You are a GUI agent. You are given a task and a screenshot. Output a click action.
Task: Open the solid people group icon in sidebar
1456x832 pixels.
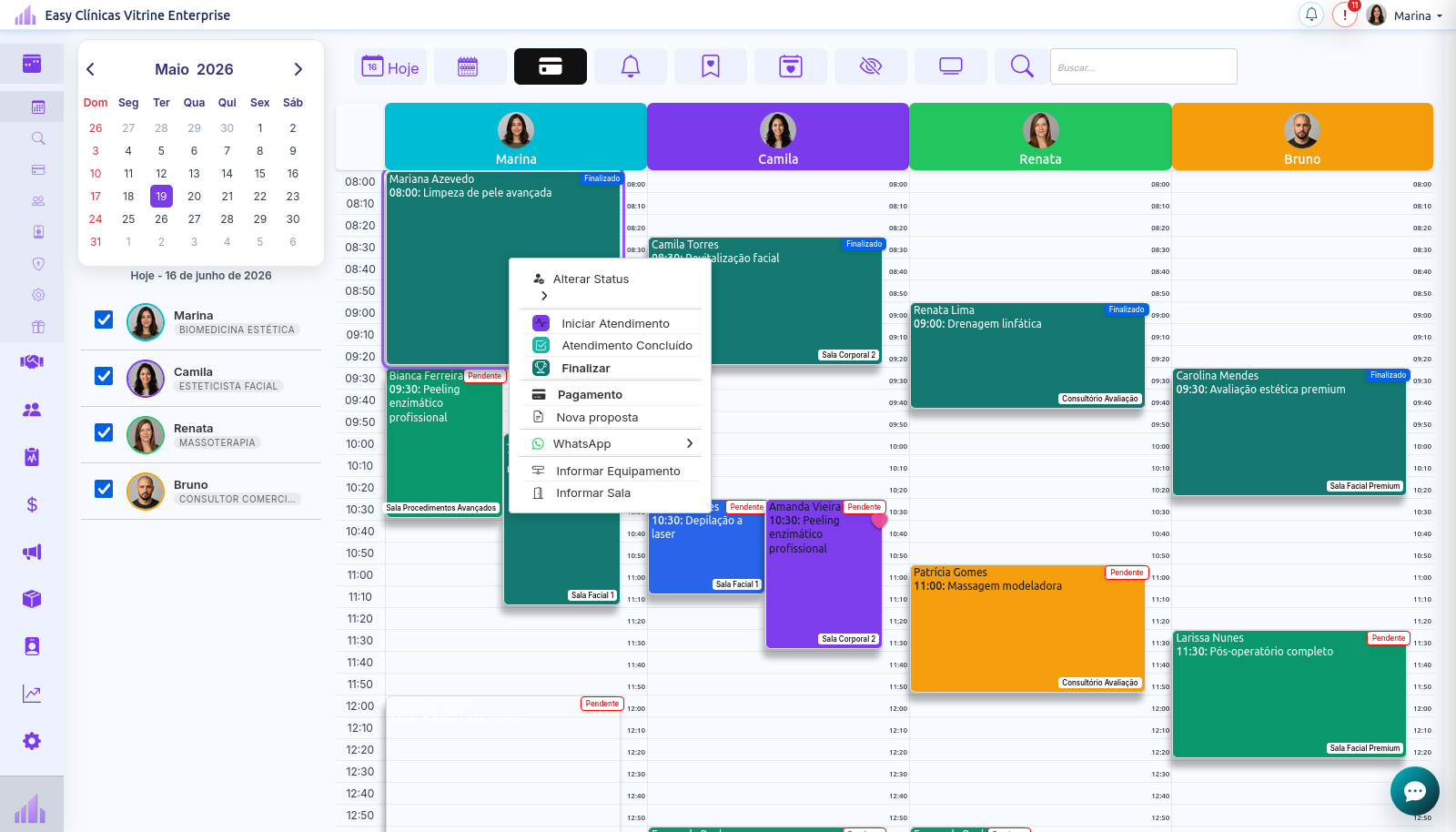(x=32, y=410)
